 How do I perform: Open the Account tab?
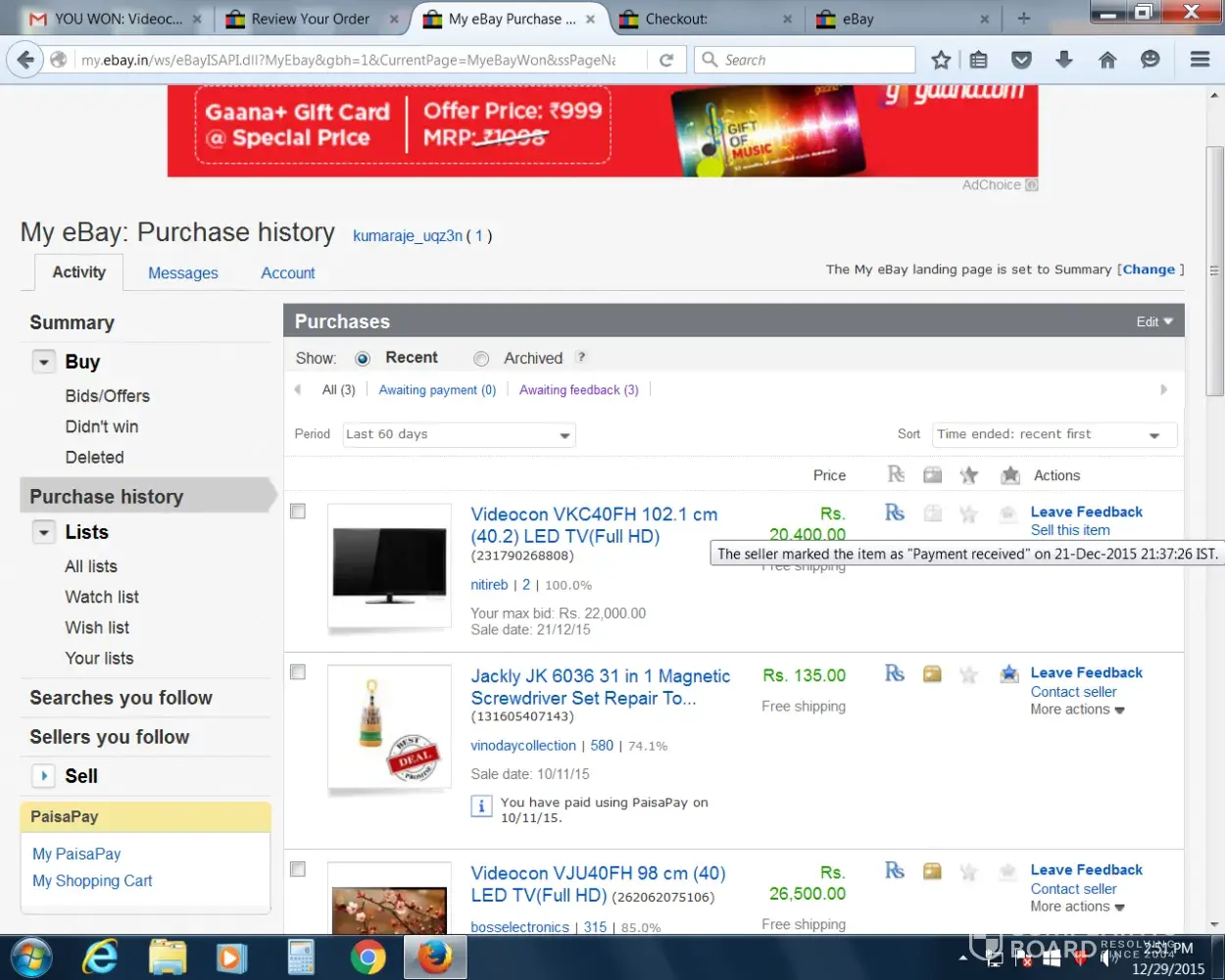[288, 273]
